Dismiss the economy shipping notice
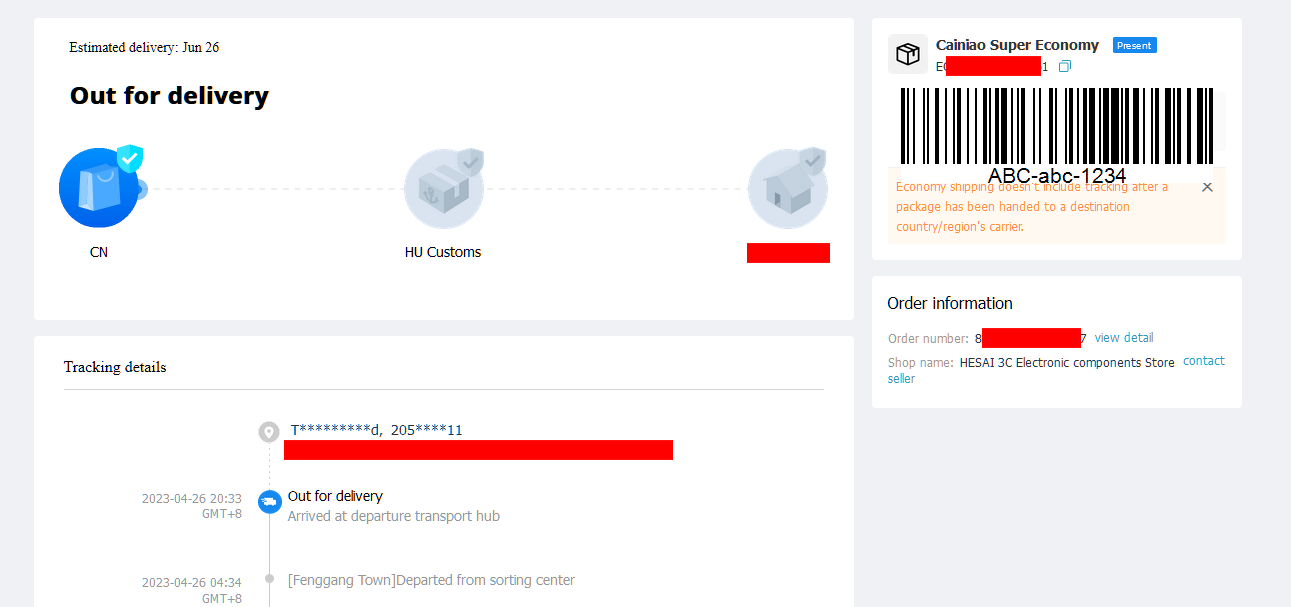 click(x=1207, y=187)
